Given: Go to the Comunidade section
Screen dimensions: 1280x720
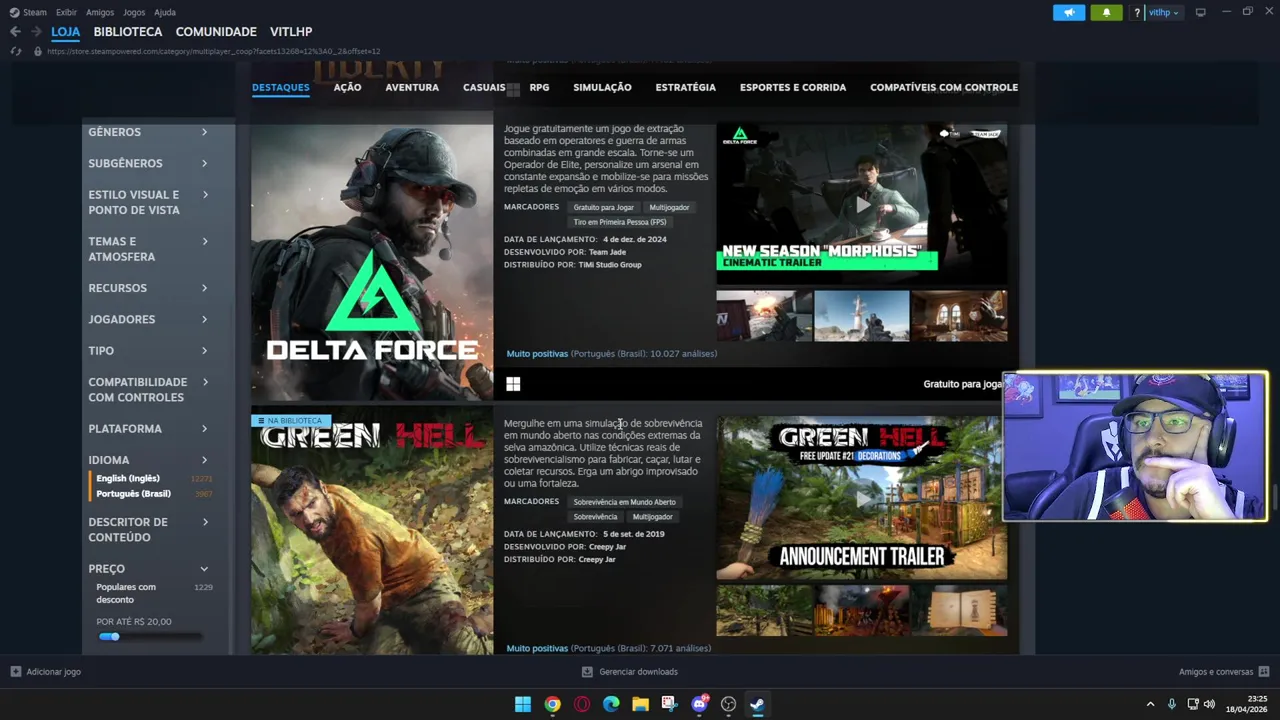Looking at the screenshot, I should (x=216, y=32).
